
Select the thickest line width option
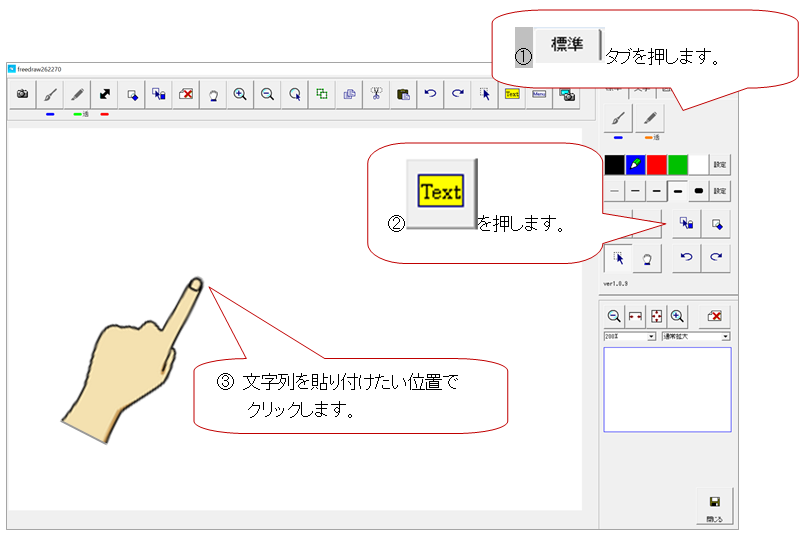point(698,190)
